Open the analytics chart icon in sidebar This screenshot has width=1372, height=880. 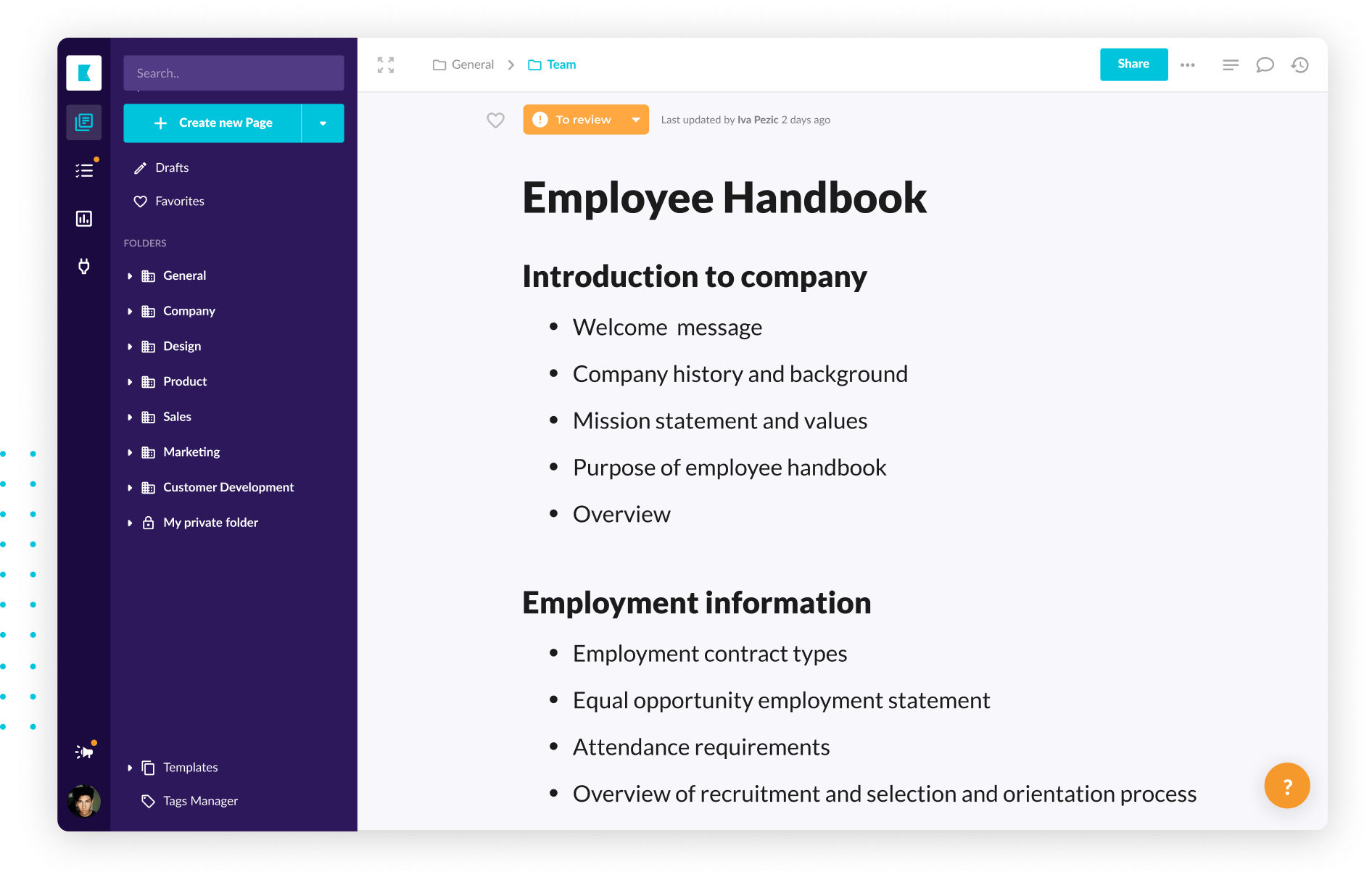coord(84,219)
